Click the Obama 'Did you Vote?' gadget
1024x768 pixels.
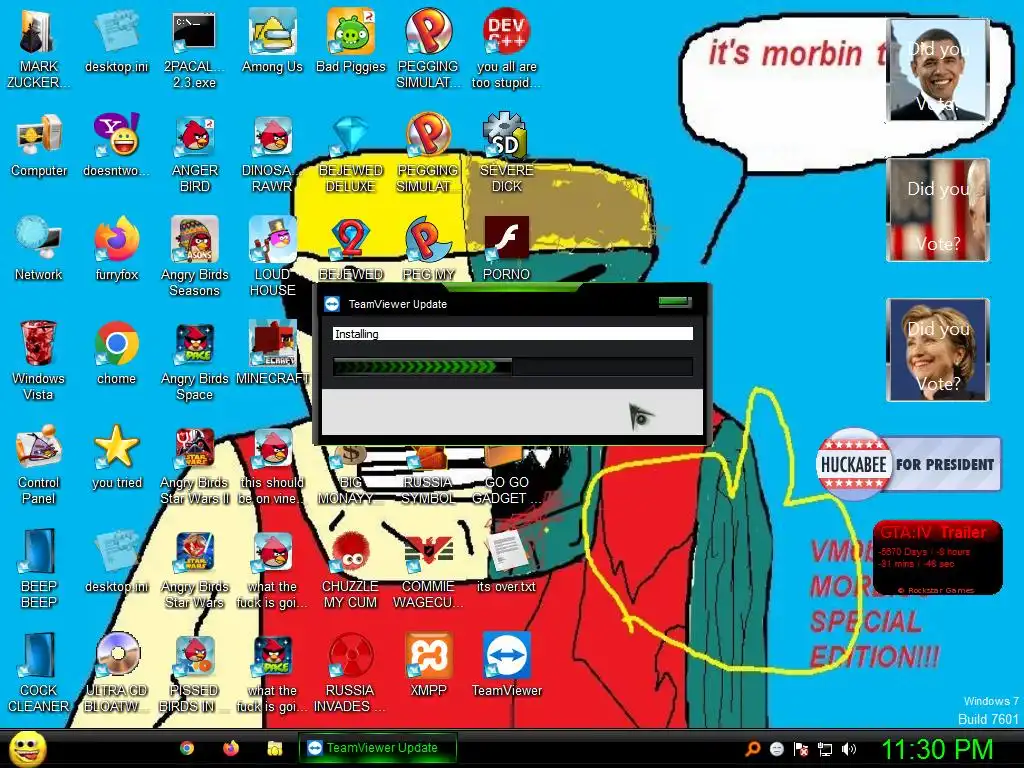(938, 70)
